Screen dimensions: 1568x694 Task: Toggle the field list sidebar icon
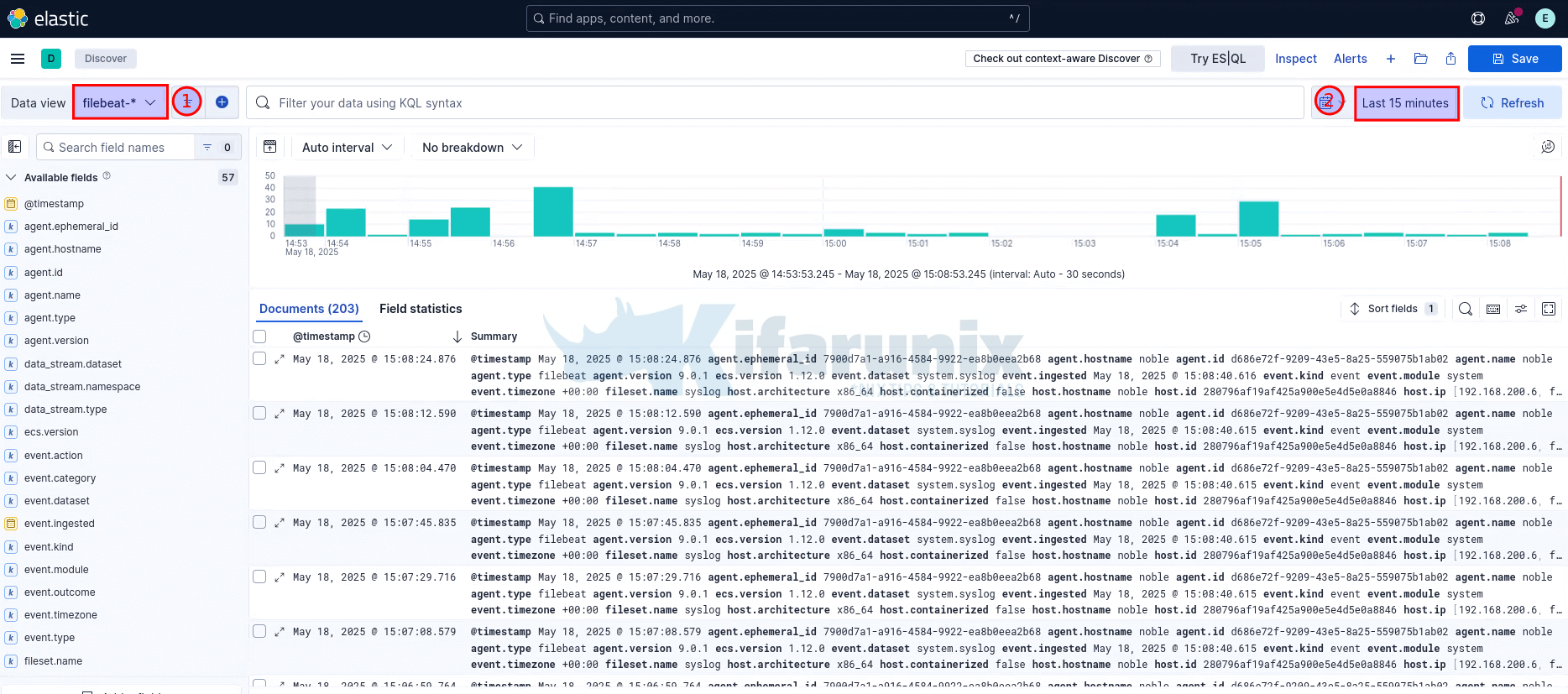point(15,147)
